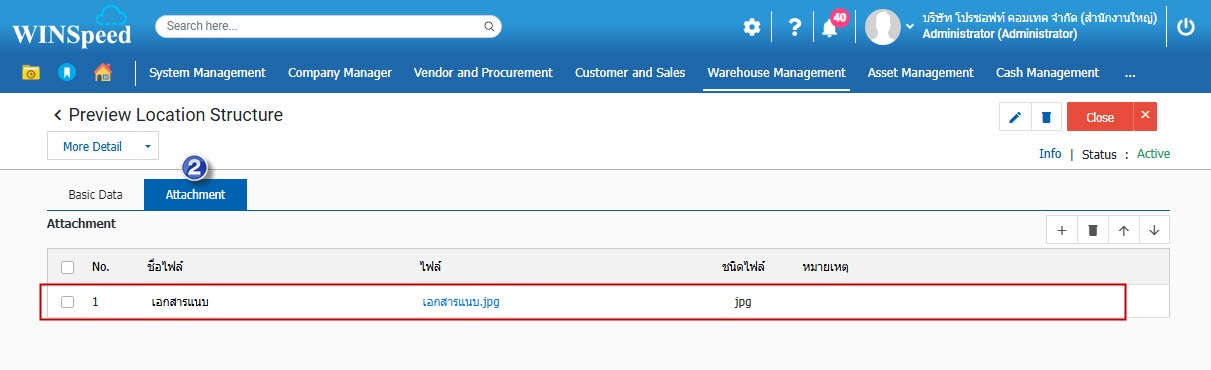This screenshot has width=1211, height=370.
Task: Click the pencil edit icon
Action: [x=1015, y=117]
